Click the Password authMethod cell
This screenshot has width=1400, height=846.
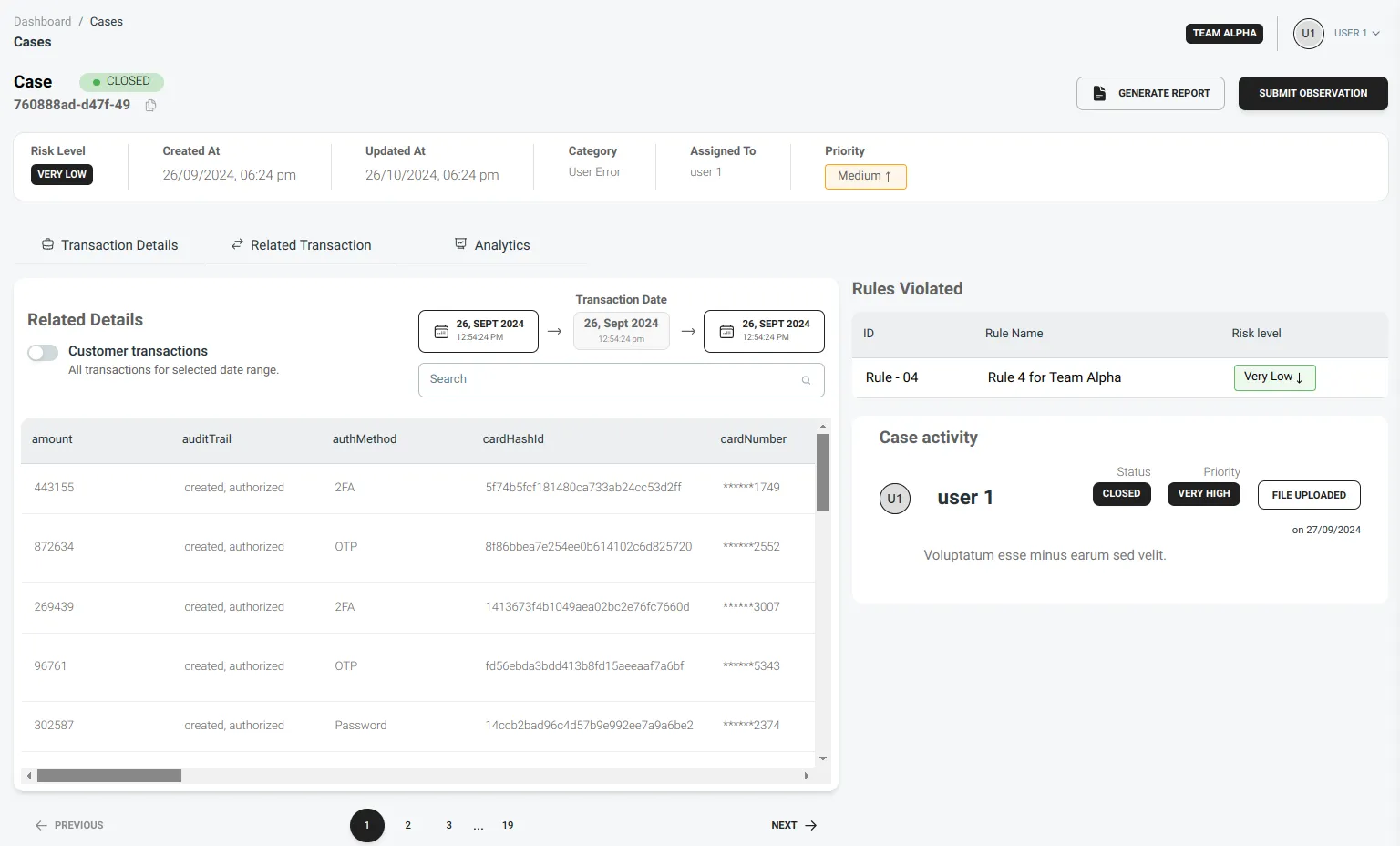[361, 726]
